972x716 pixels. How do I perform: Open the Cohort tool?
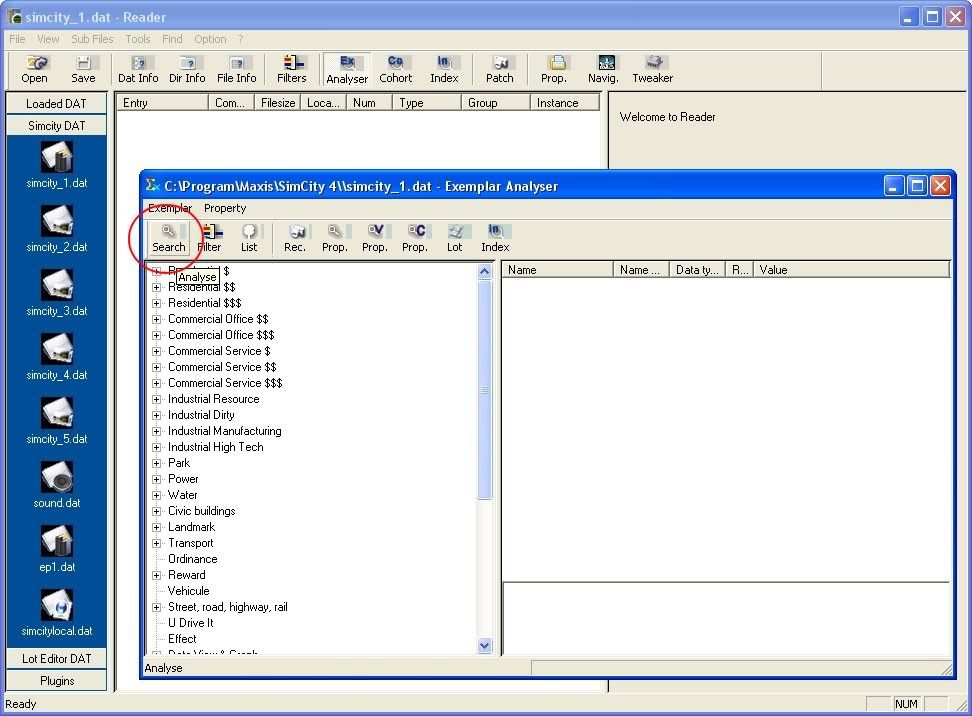tap(395, 69)
